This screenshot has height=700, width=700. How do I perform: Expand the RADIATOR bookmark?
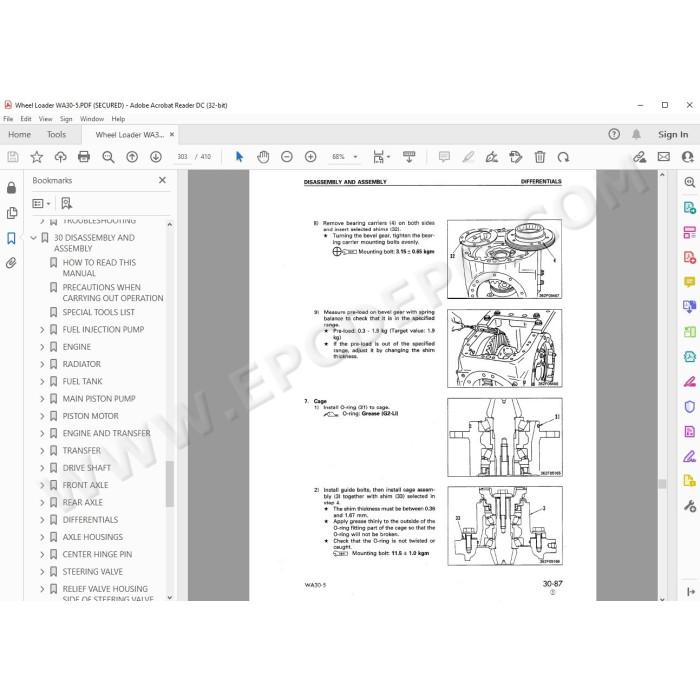42,364
